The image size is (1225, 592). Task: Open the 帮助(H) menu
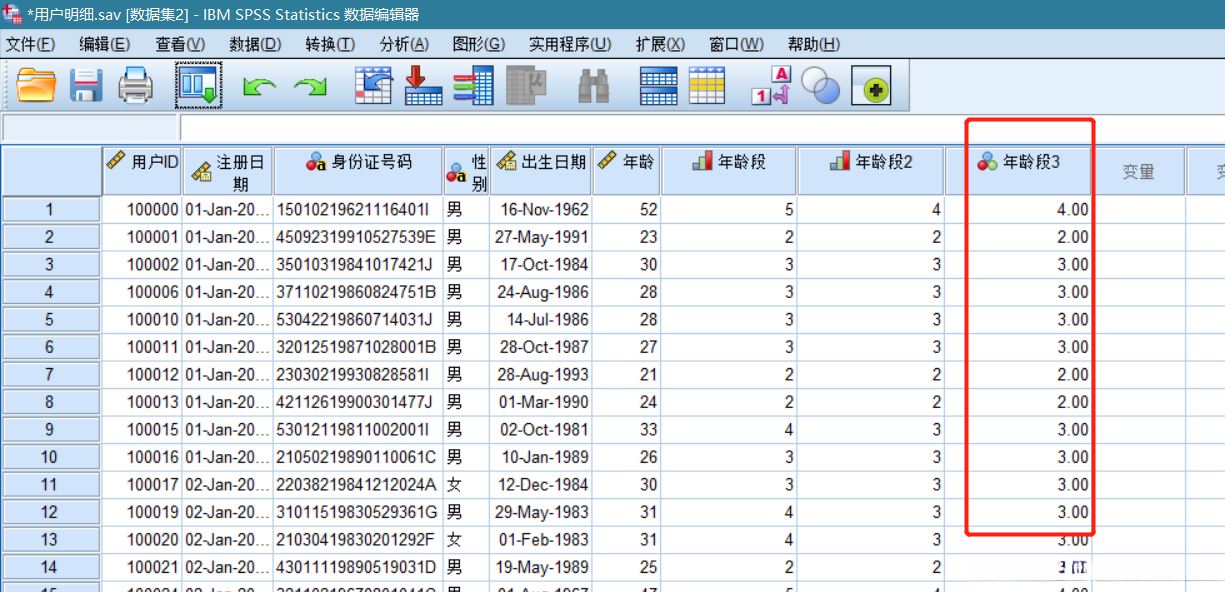click(814, 44)
